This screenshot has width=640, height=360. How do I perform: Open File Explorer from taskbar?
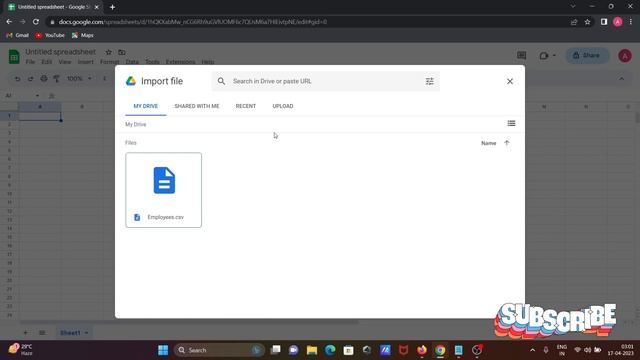(x=312, y=350)
